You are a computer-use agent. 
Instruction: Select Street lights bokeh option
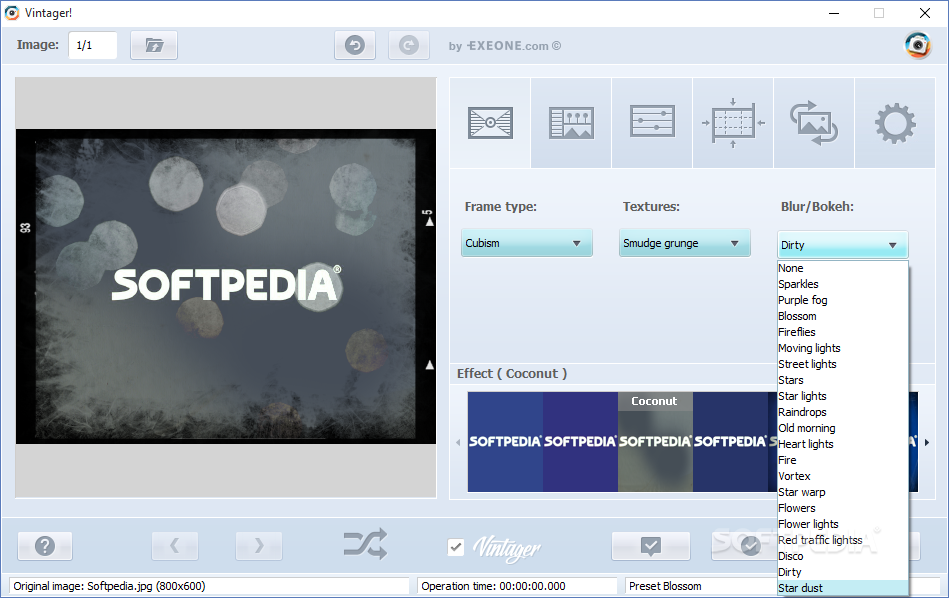pyautogui.click(x=842, y=364)
